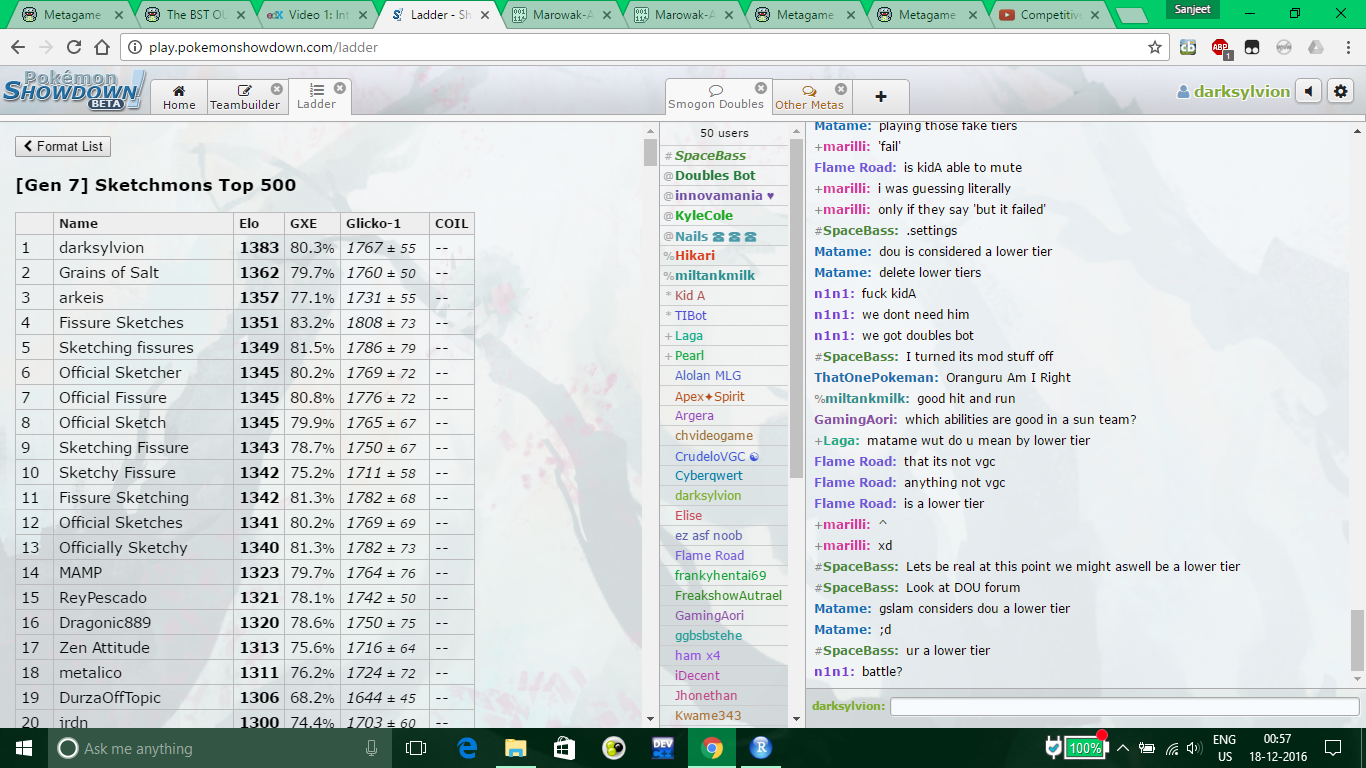This screenshot has height=768, width=1366.
Task: Open the Windows Start menu
Action: (x=23, y=748)
